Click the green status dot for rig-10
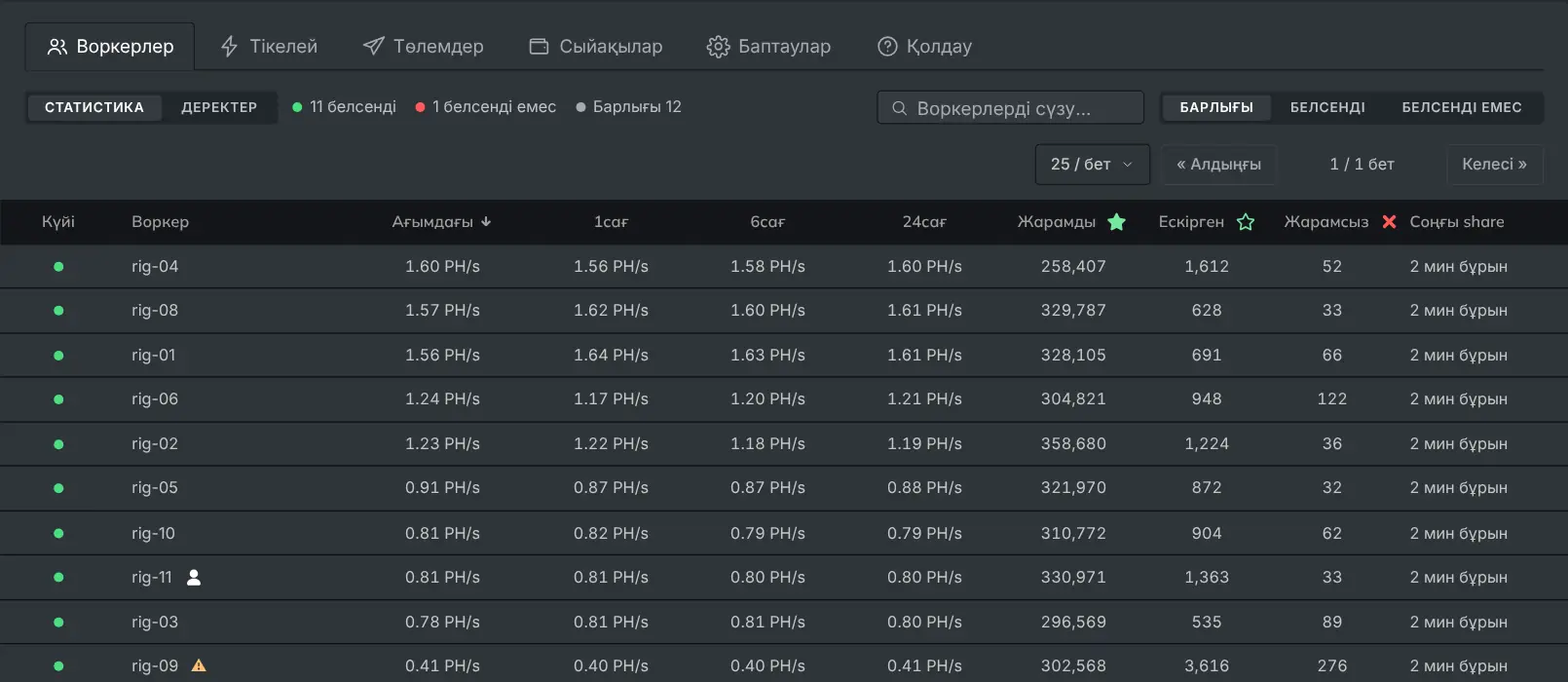Screen dimensions: 1568x682 click(x=58, y=534)
